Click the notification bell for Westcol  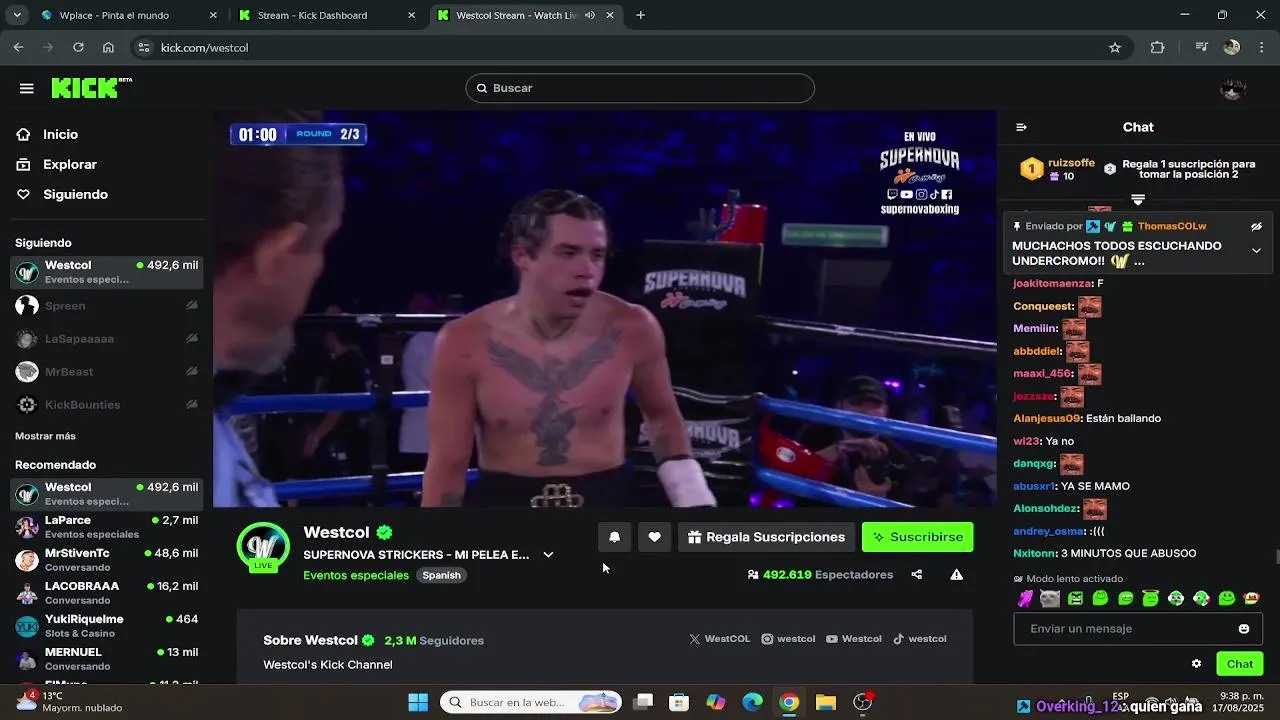click(x=615, y=537)
